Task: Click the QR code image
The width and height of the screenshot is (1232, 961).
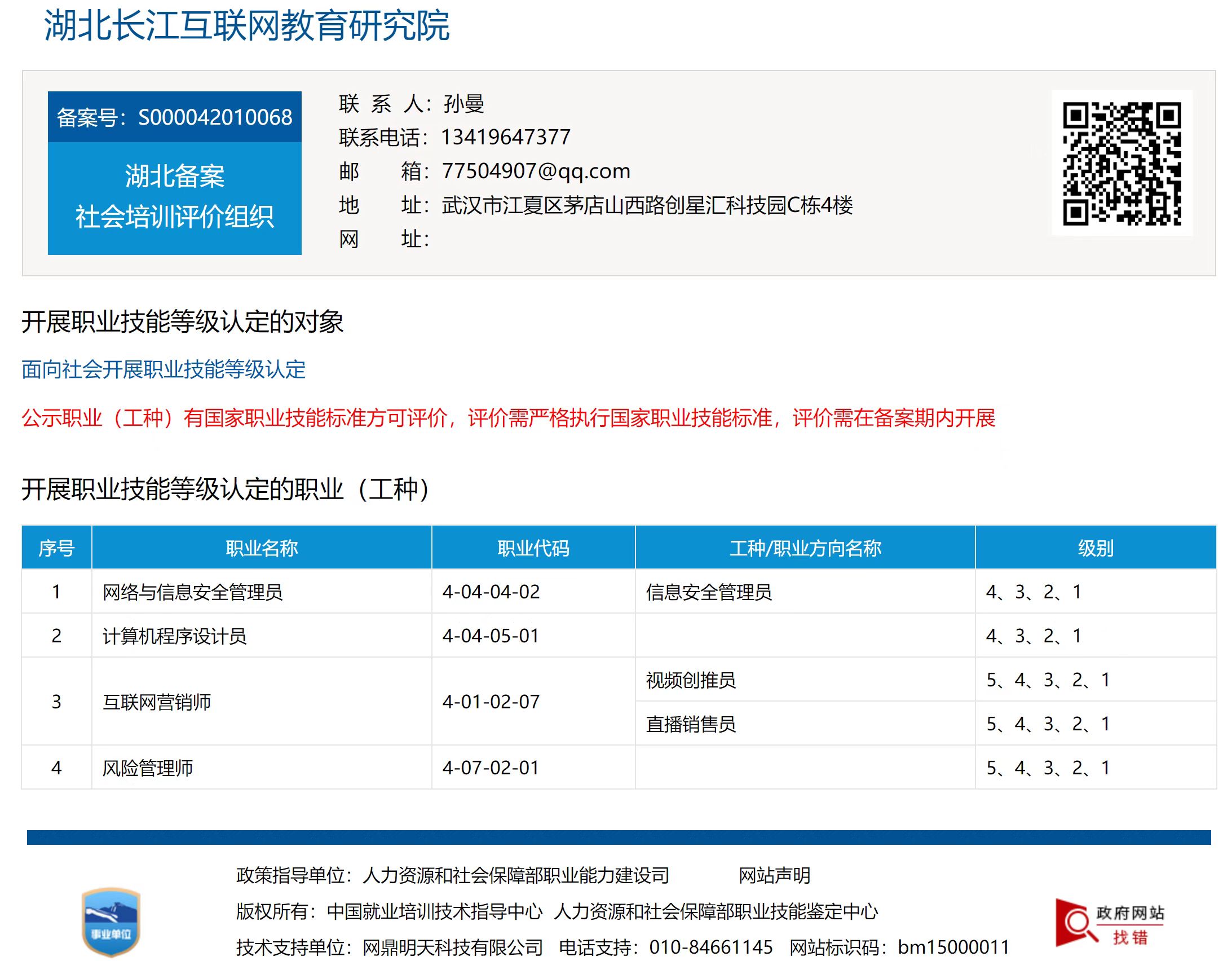Action: pyautogui.click(x=1121, y=163)
